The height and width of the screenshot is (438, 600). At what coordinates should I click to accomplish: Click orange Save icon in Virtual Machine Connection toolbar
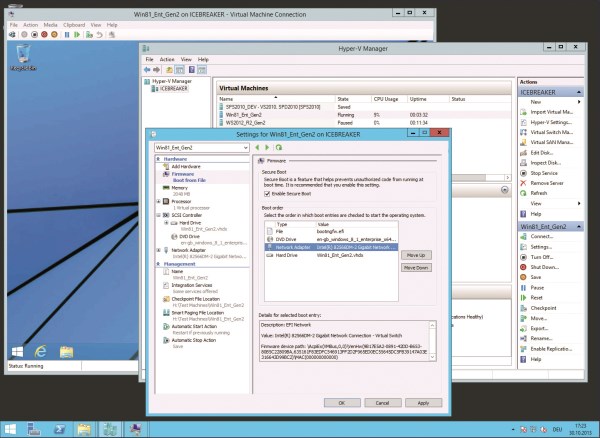[x=54, y=35]
